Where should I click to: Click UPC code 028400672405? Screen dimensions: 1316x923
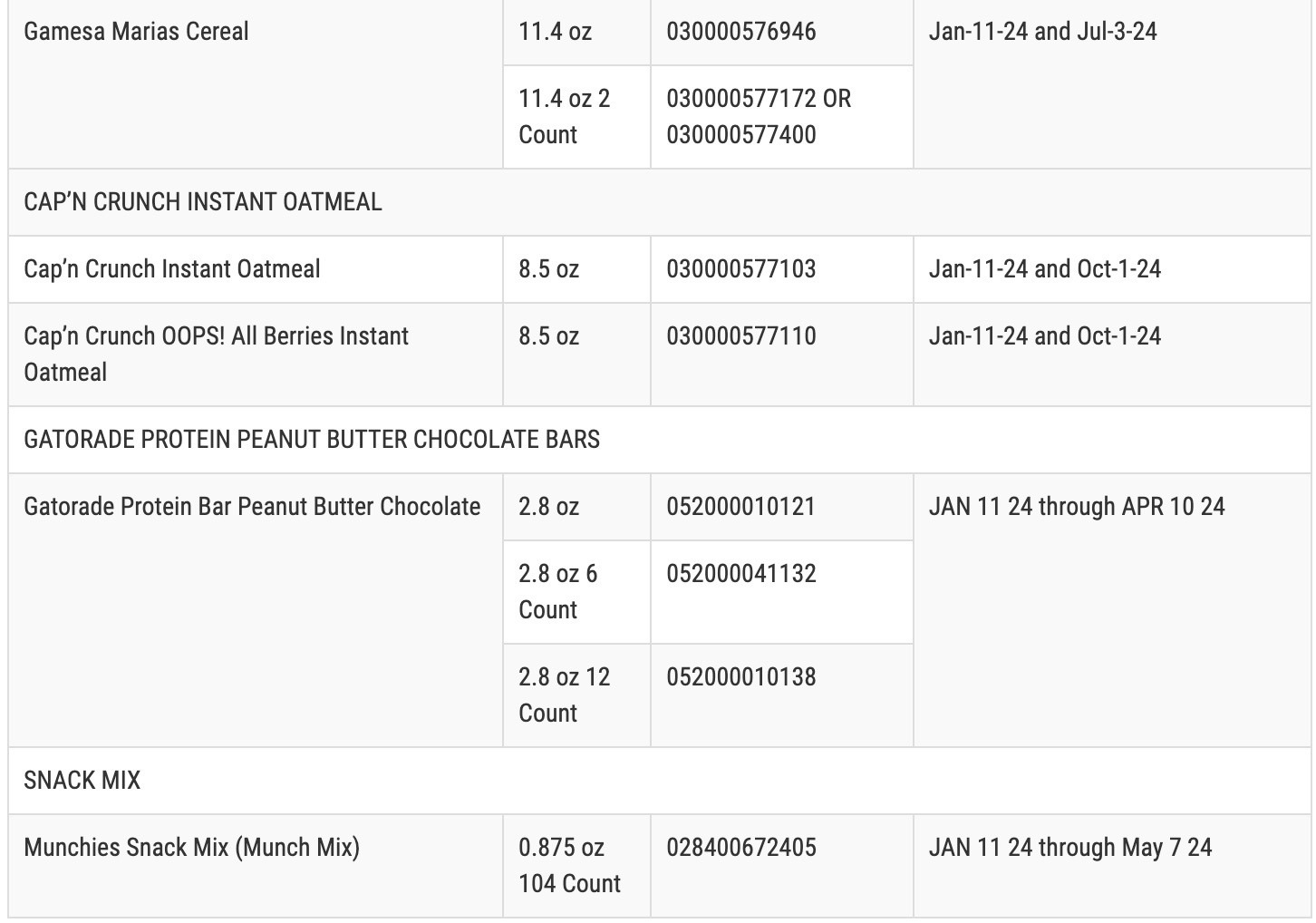(x=741, y=848)
